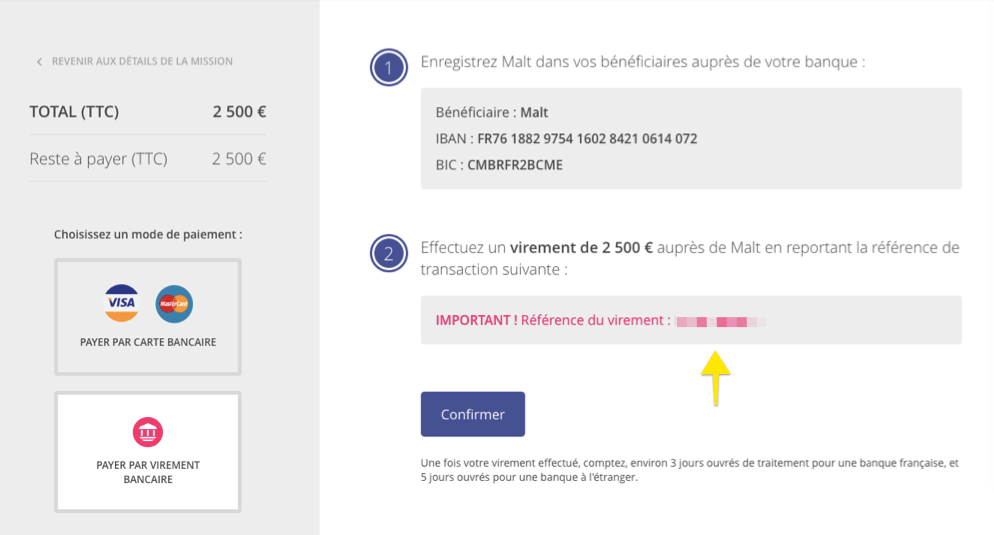
Task: Click the Reste à payer amount
Action: (238, 158)
